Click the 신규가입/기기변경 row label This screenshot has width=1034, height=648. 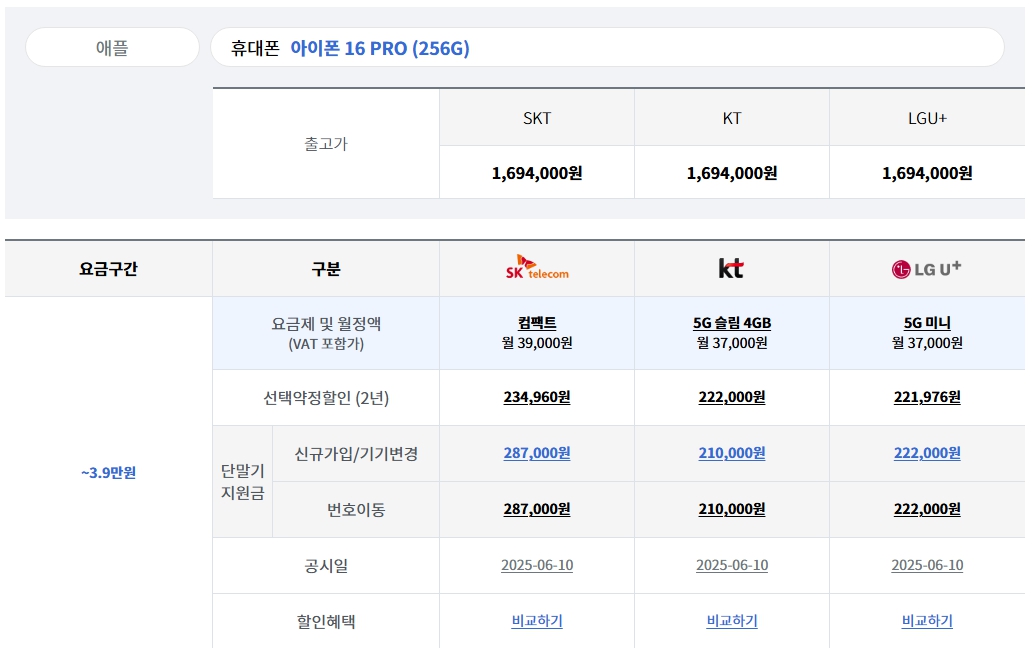click(x=356, y=454)
